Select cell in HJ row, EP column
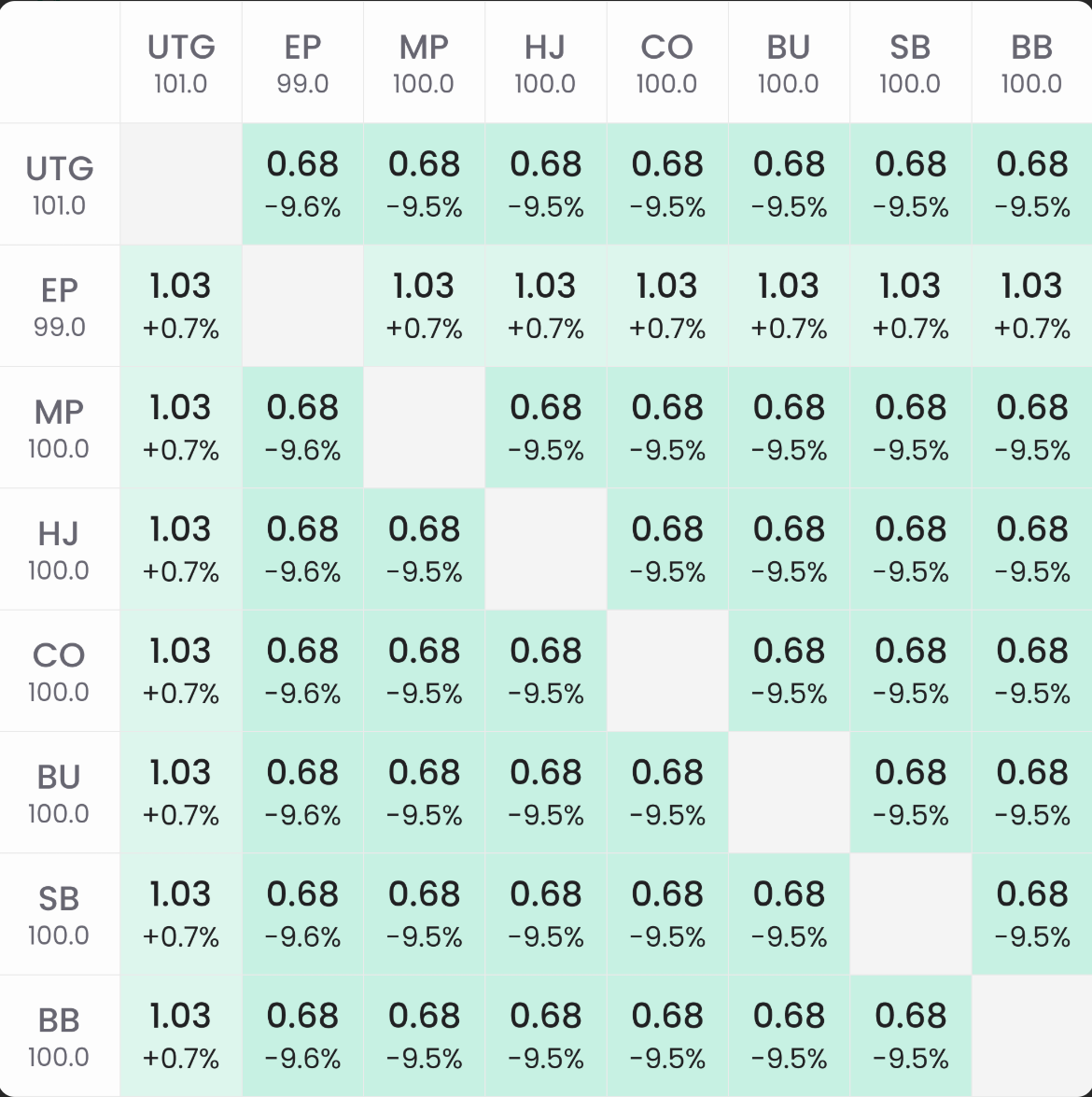This screenshot has width=1092, height=1097. point(302,549)
